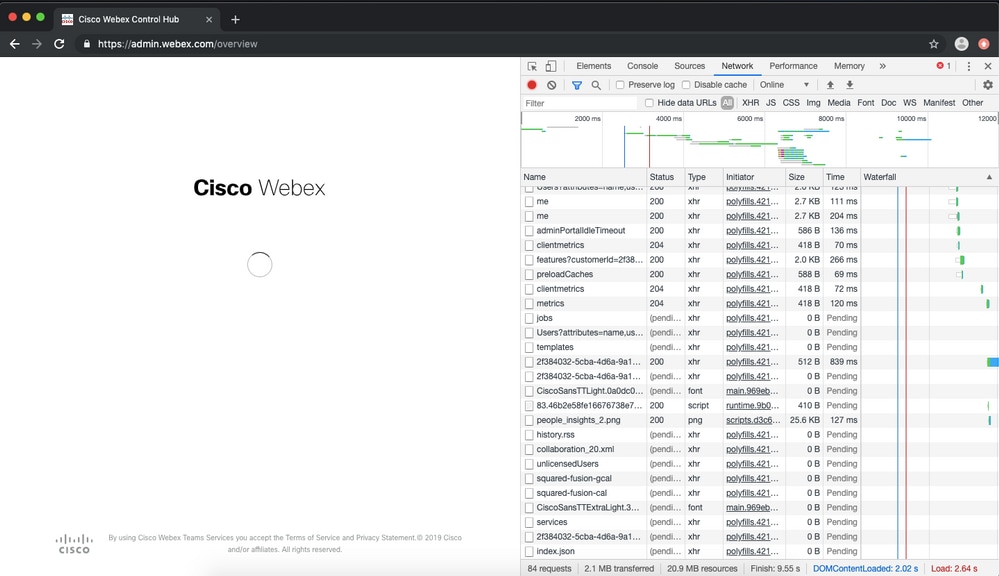Select checkbox for preloadCaches row

pyautogui.click(x=529, y=275)
